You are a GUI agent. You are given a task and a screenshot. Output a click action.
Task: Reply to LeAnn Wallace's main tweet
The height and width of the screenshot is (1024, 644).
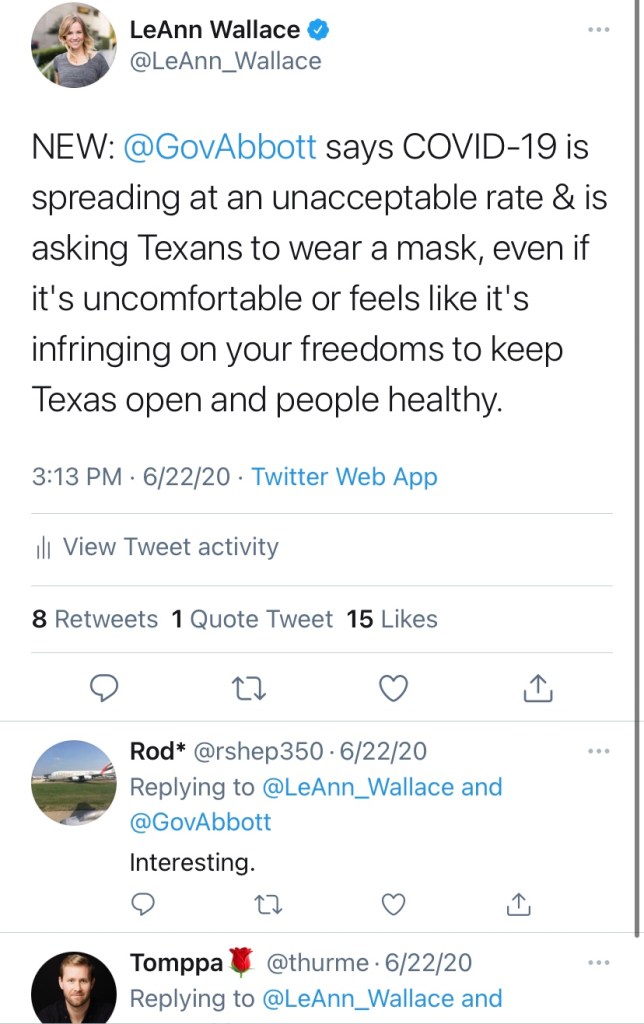(105, 687)
